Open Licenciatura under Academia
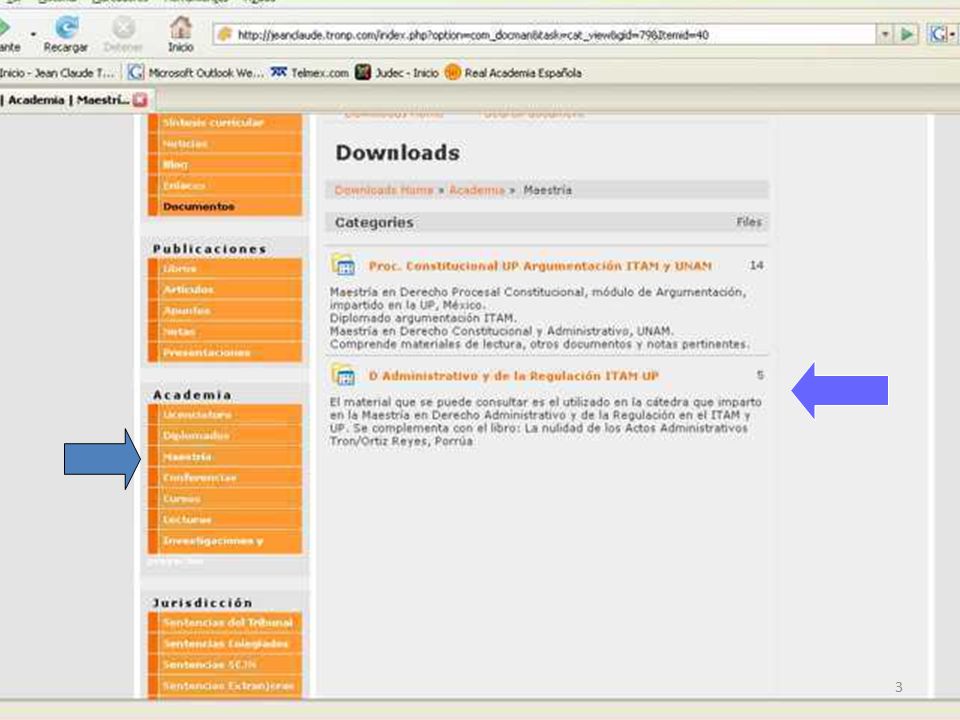The image size is (960, 720). pos(225,414)
